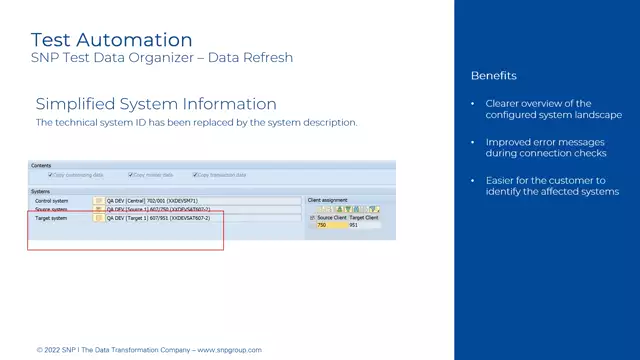640x360 pixels.
Task: Toggle the Copy customizing data checkbox
Action: click(51, 175)
